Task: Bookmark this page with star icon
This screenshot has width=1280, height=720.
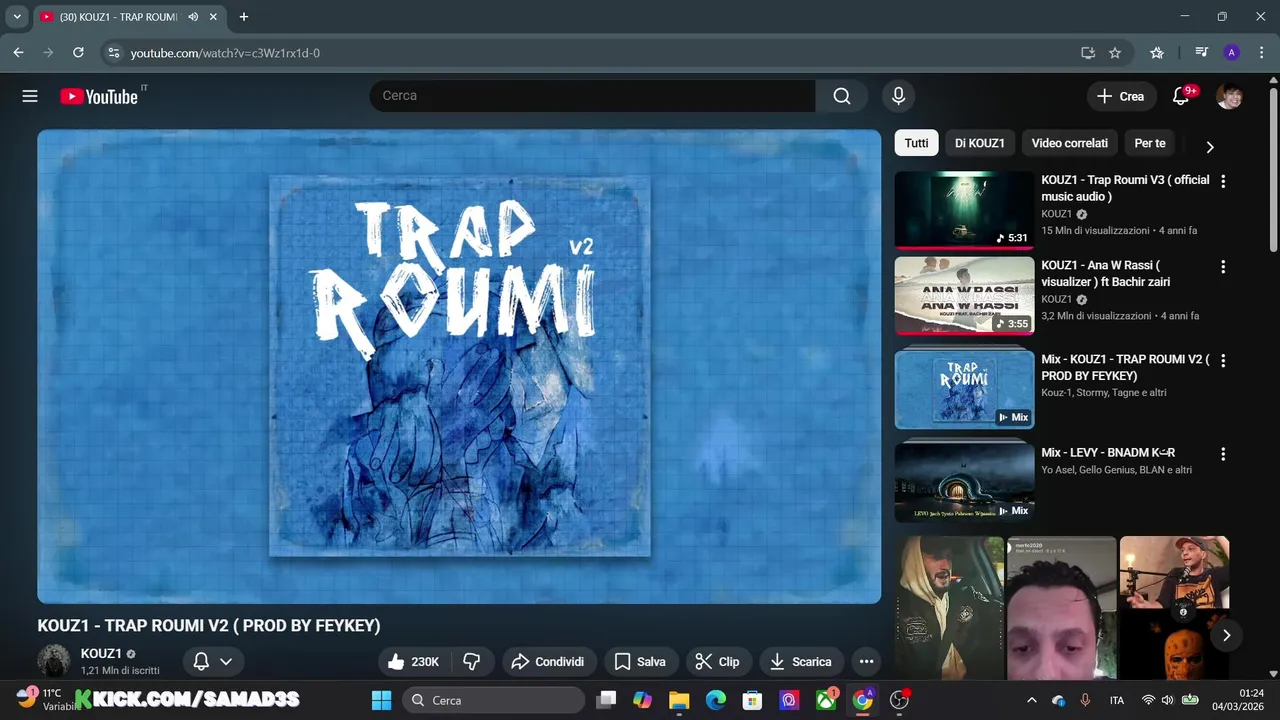Action: [x=1115, y=53]
